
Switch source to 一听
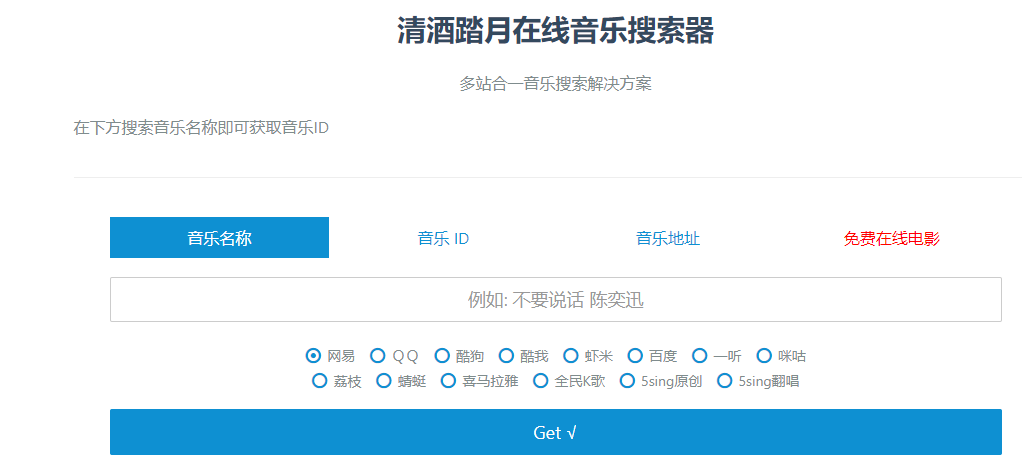pyautogui.click(x=700, y=355)
